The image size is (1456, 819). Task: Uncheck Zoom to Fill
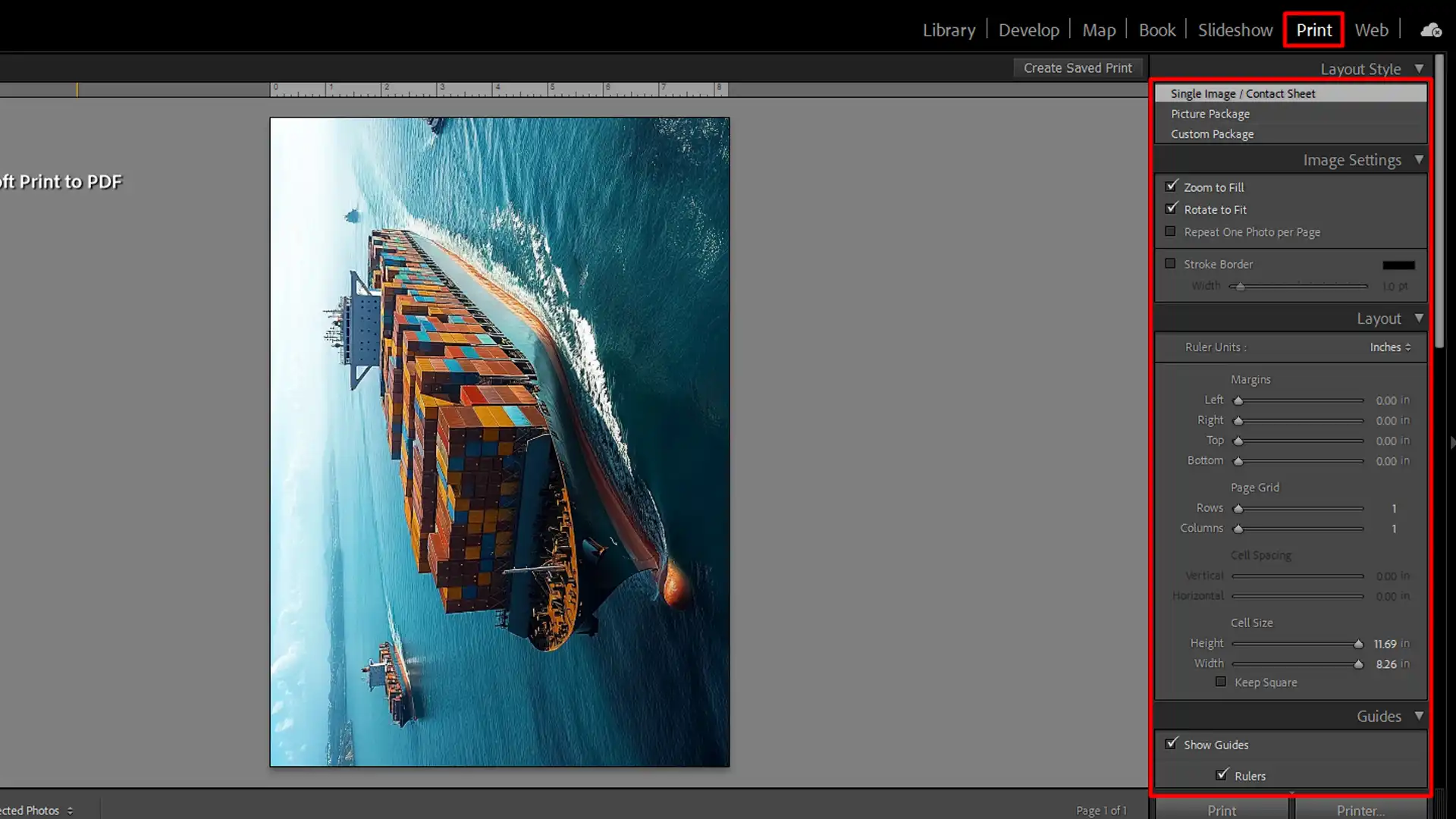coord(1172,187)
